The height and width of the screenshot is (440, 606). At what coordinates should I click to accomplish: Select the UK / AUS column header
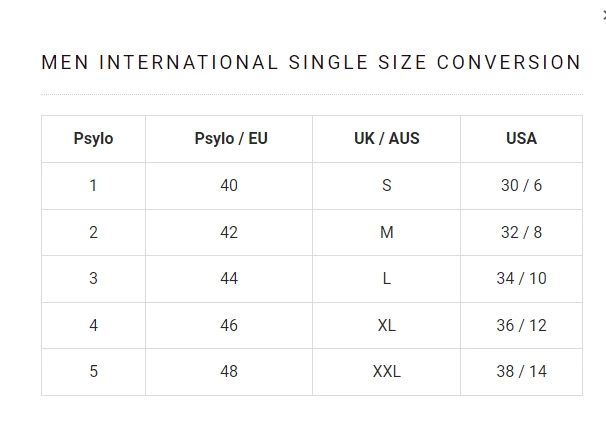point(386,139)
